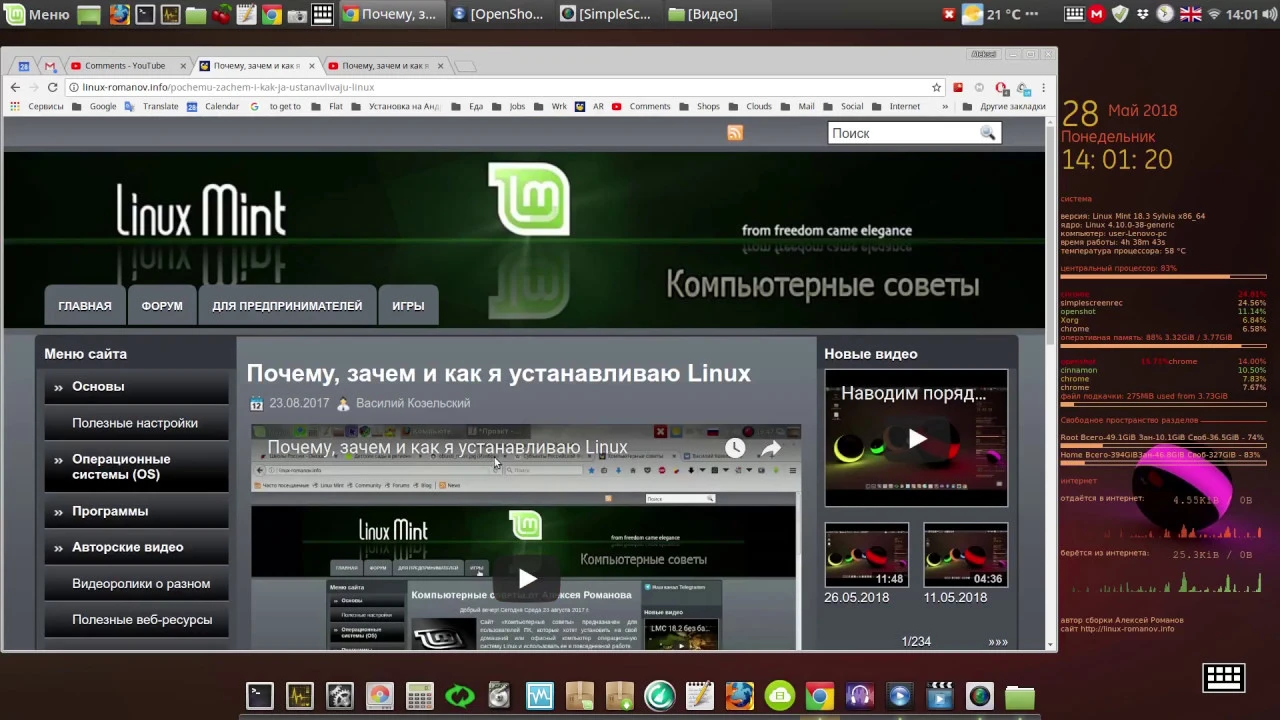The width and height of the screenshot is (1280, 720).
Task: Click the magnifier search button
Action: tap(988, 133)
